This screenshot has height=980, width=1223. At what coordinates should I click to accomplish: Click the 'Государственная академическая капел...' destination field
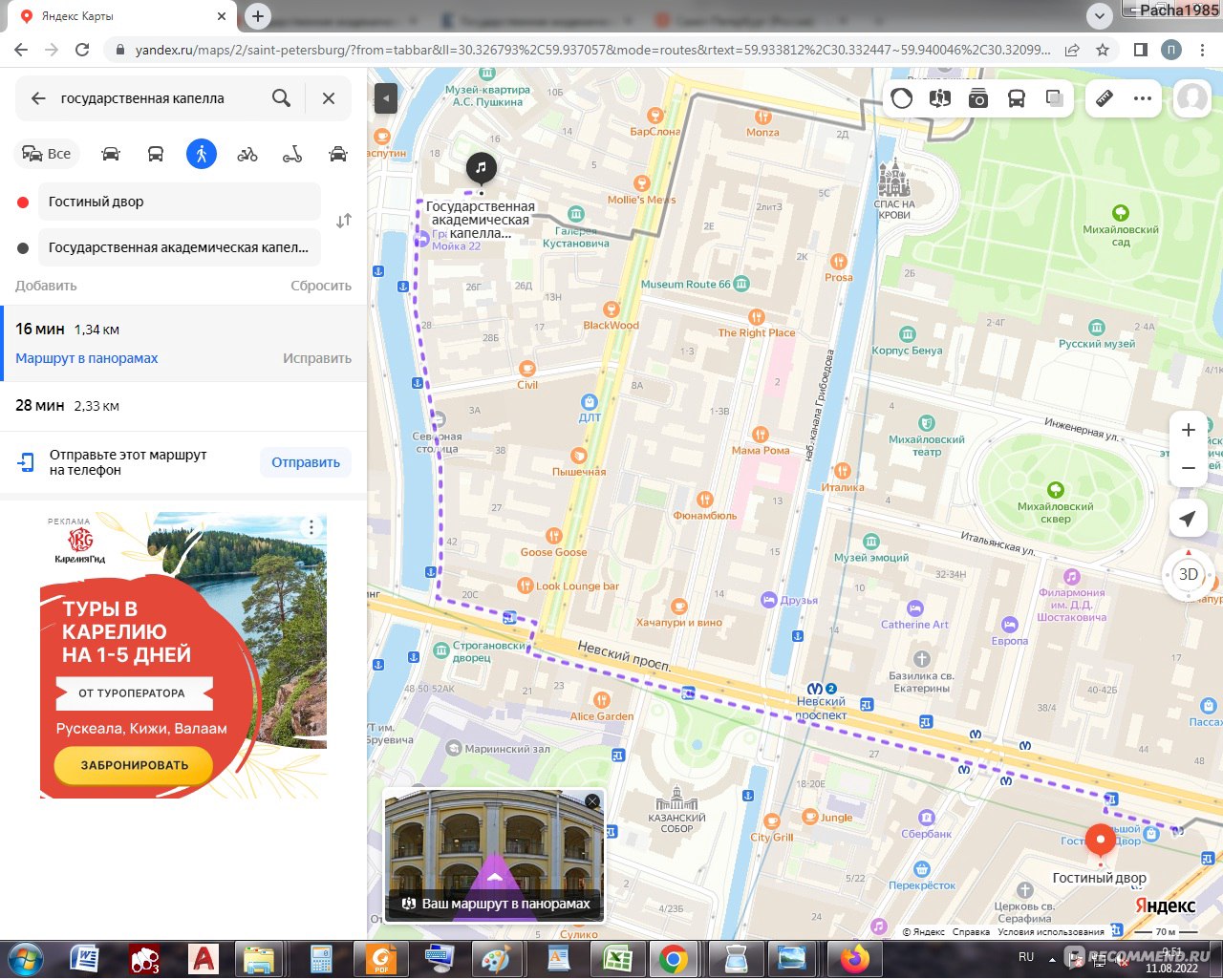pyautogui.click(x=179, y=247)
